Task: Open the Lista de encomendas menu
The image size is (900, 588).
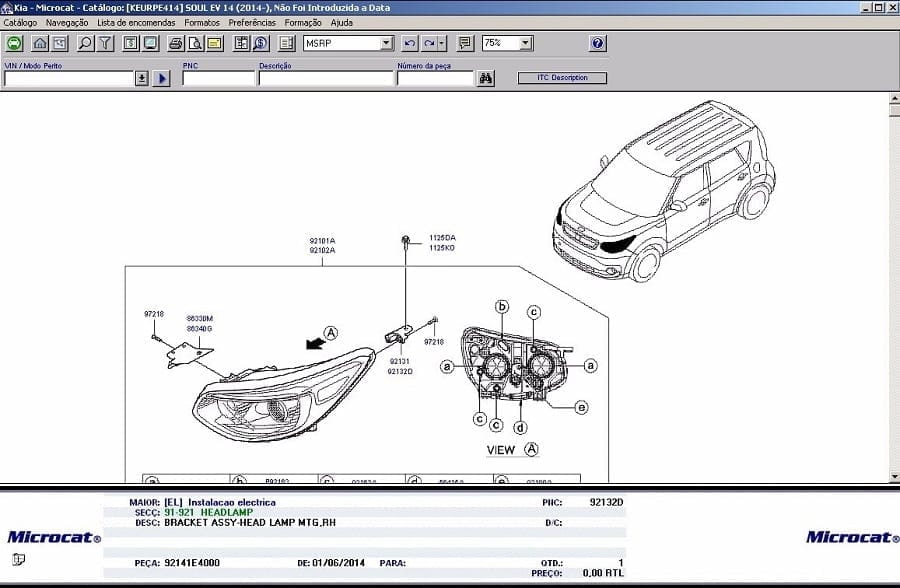Action: (136, 23)
